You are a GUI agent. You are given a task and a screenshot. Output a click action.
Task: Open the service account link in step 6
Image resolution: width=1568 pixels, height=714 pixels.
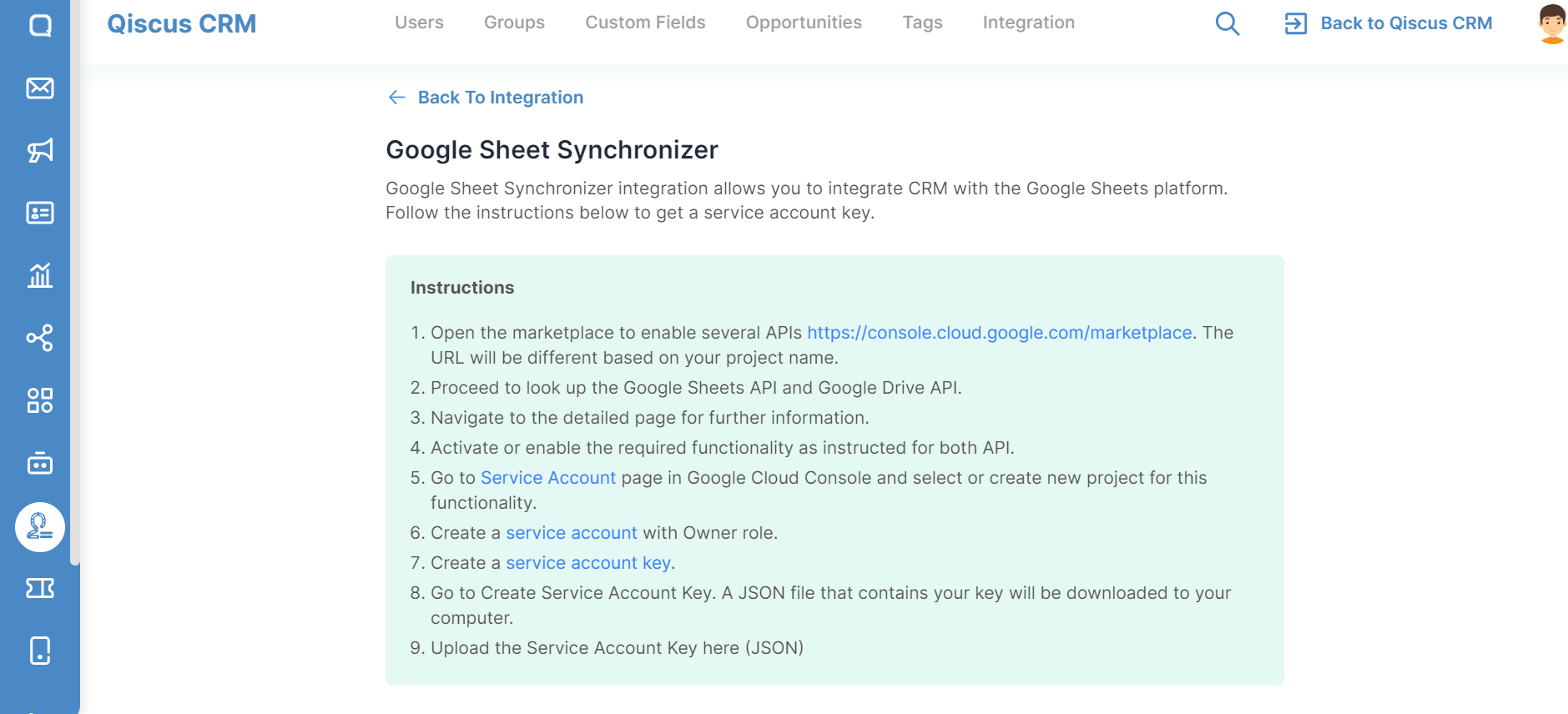pyautogui.click(x=572, y=533)
